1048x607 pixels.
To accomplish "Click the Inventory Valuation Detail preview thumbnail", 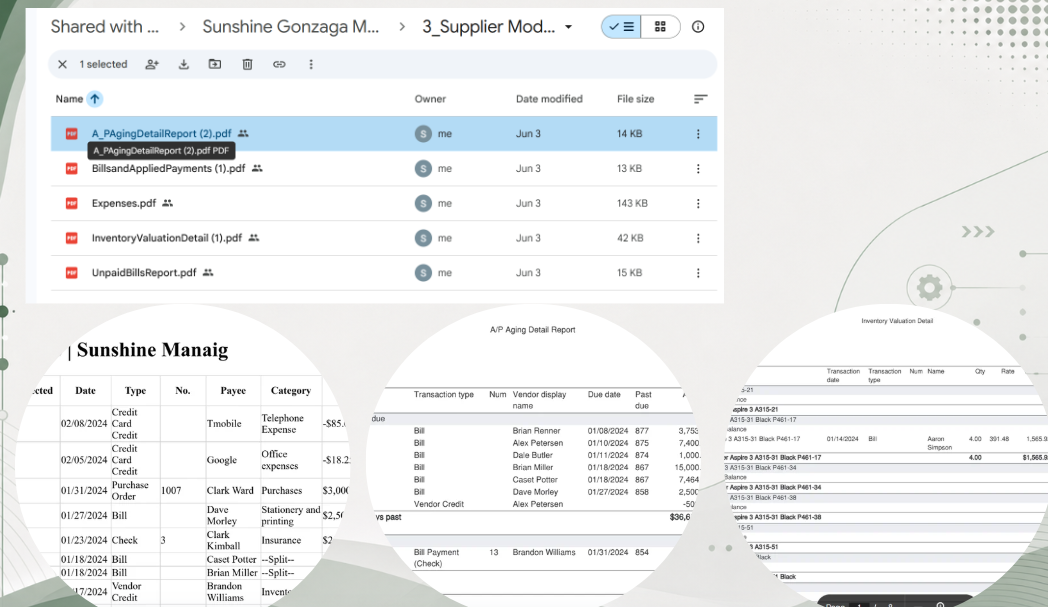I will (892, 455).
